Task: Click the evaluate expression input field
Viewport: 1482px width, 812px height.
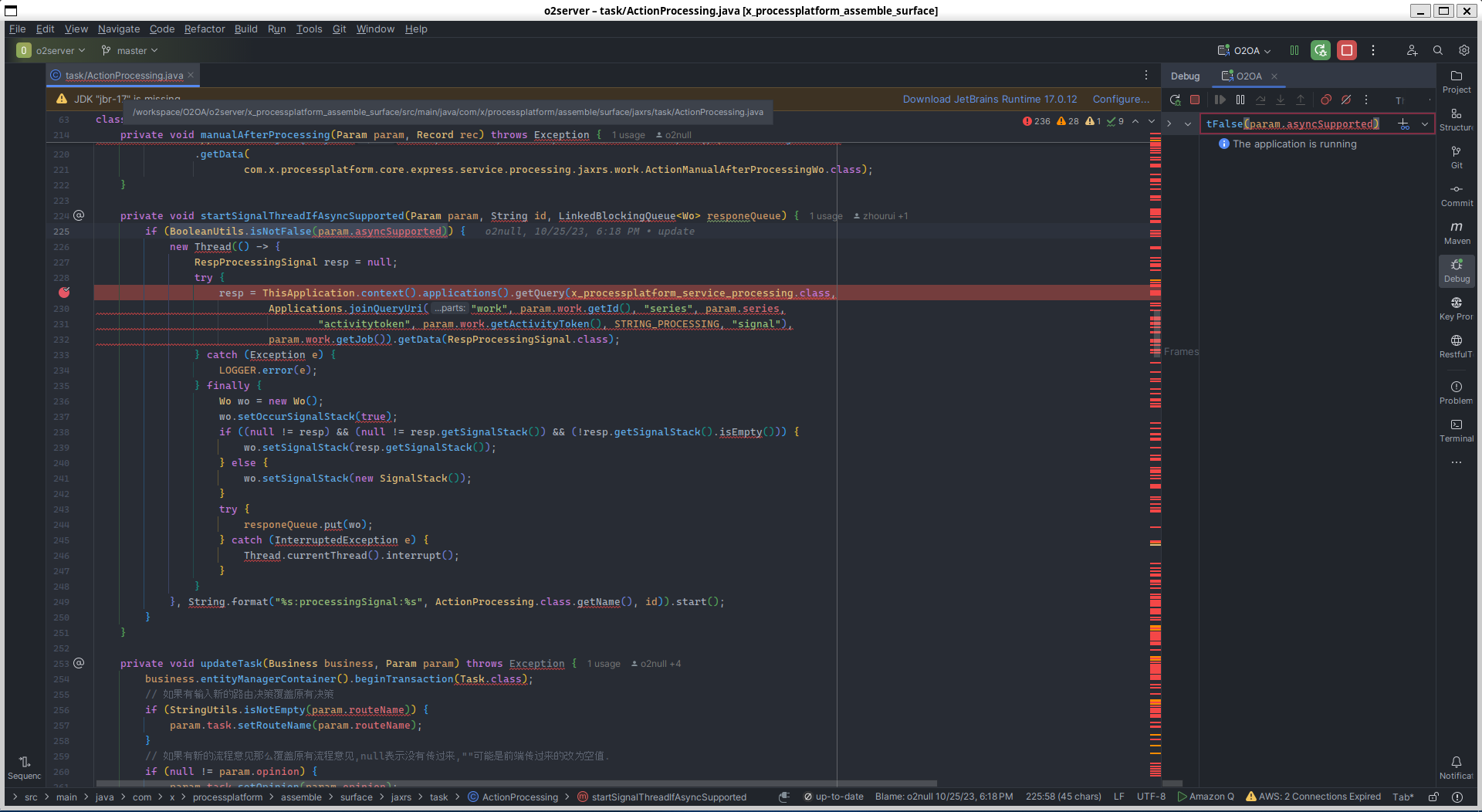Action: [1297, 124]
